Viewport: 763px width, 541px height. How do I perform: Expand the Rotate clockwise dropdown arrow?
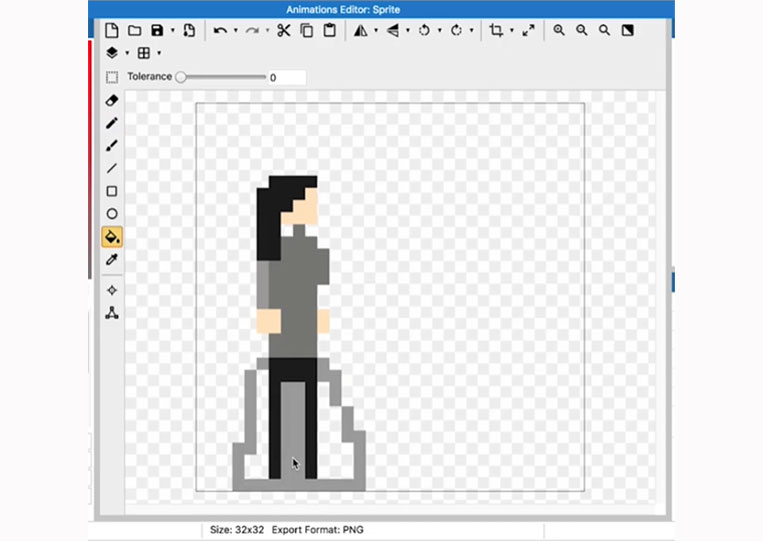tap(472, 31)
